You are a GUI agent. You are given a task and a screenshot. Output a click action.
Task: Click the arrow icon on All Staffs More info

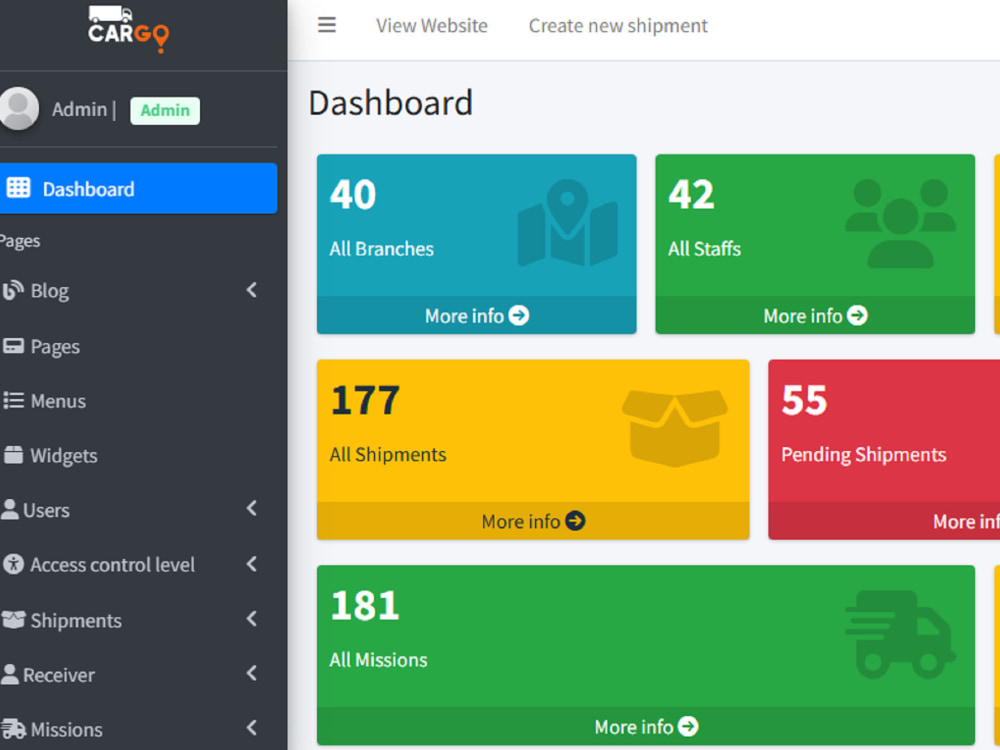[857, 315]
